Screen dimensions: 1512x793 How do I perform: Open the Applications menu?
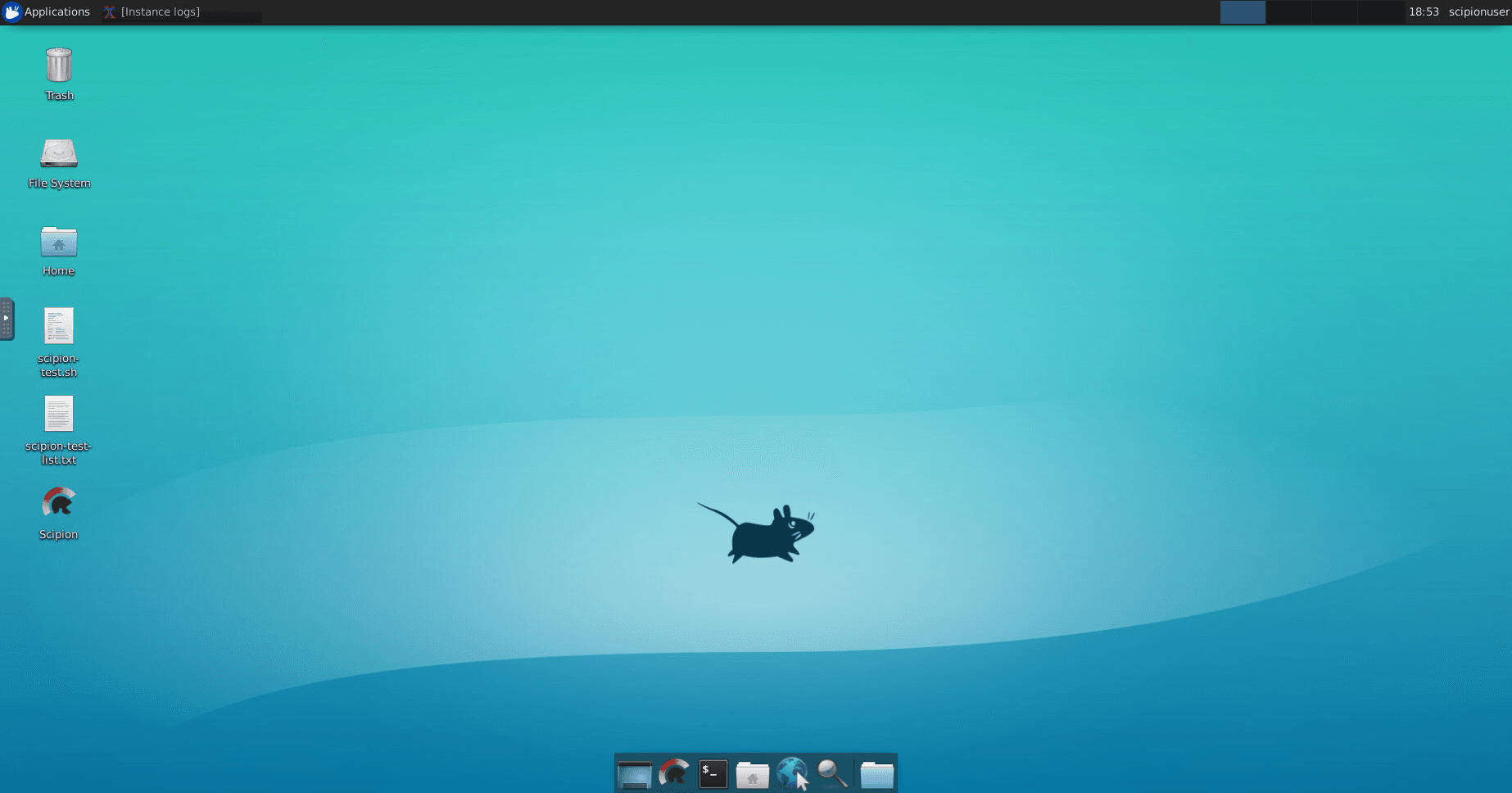47,11
